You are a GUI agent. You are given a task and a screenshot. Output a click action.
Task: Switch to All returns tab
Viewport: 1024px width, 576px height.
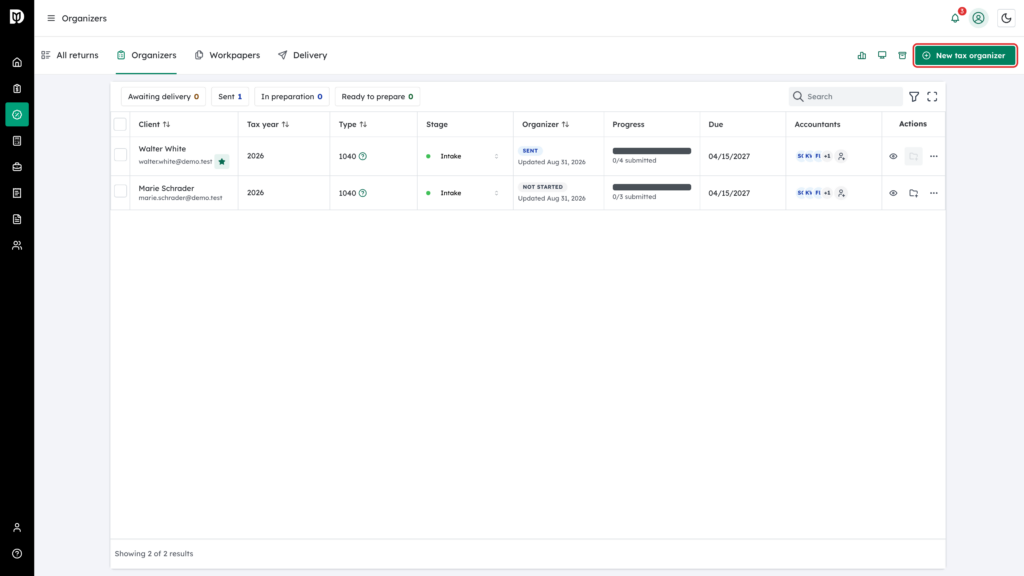[70, 56]
